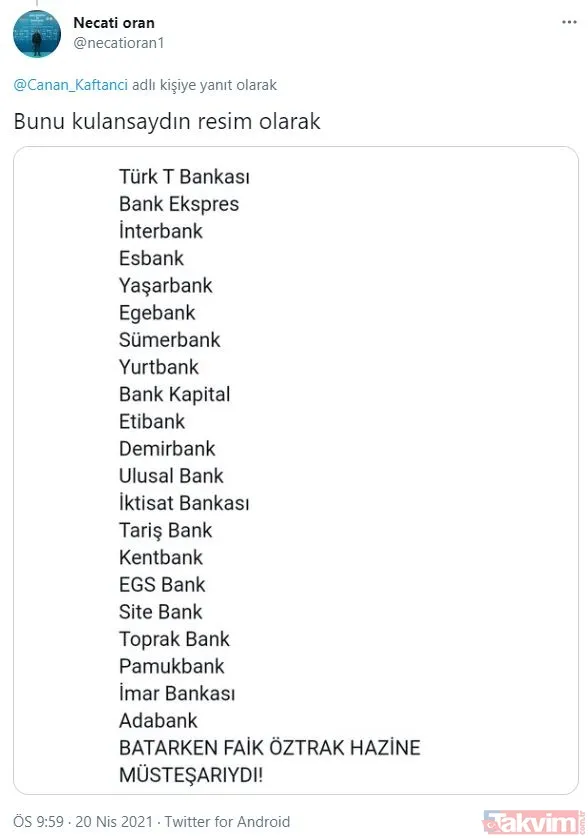Click "Pamukbank" in the image
This screenshot has width=588, height=838.
coord(171,666)
